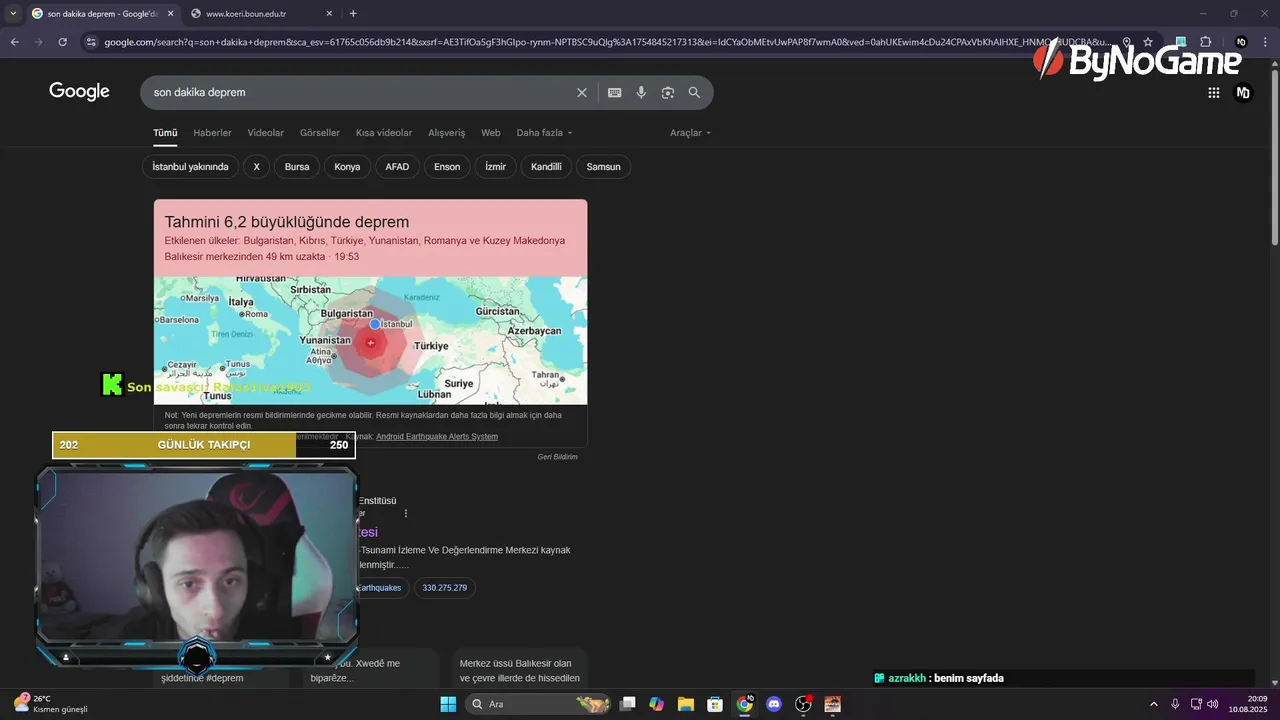Viewport: 1280px width, 720px height.
Task: Filter by İstanbul yakınında chip
Action: (x=190, y=167)
